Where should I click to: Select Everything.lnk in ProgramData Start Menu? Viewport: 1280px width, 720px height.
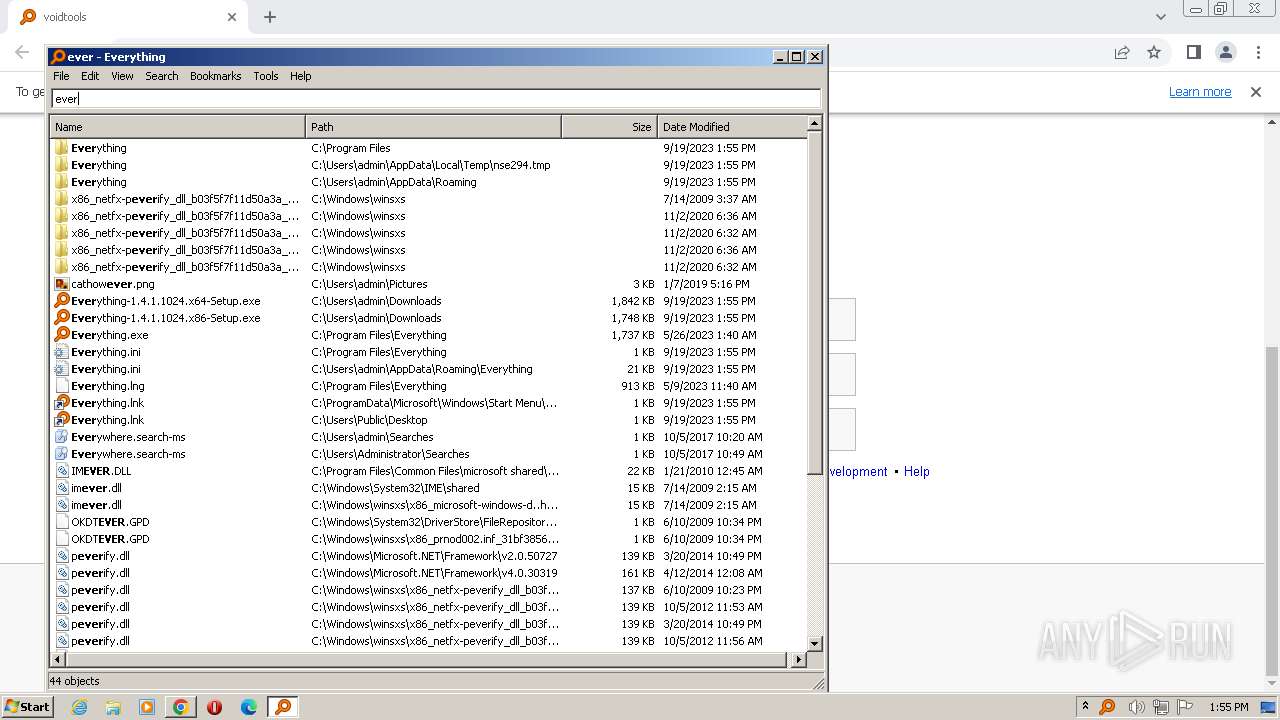[x=428, y=403]
